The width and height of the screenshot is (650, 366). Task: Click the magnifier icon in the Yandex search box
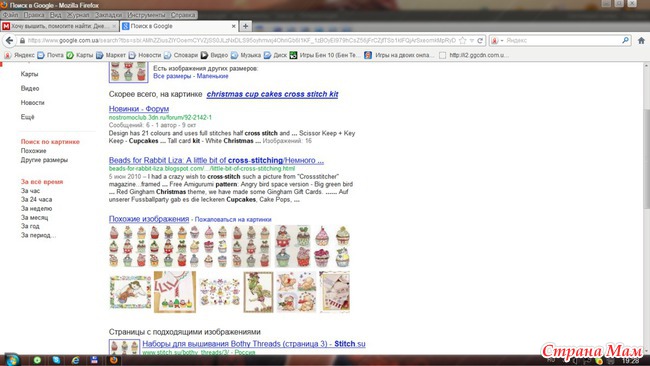[x=626, y=40]
